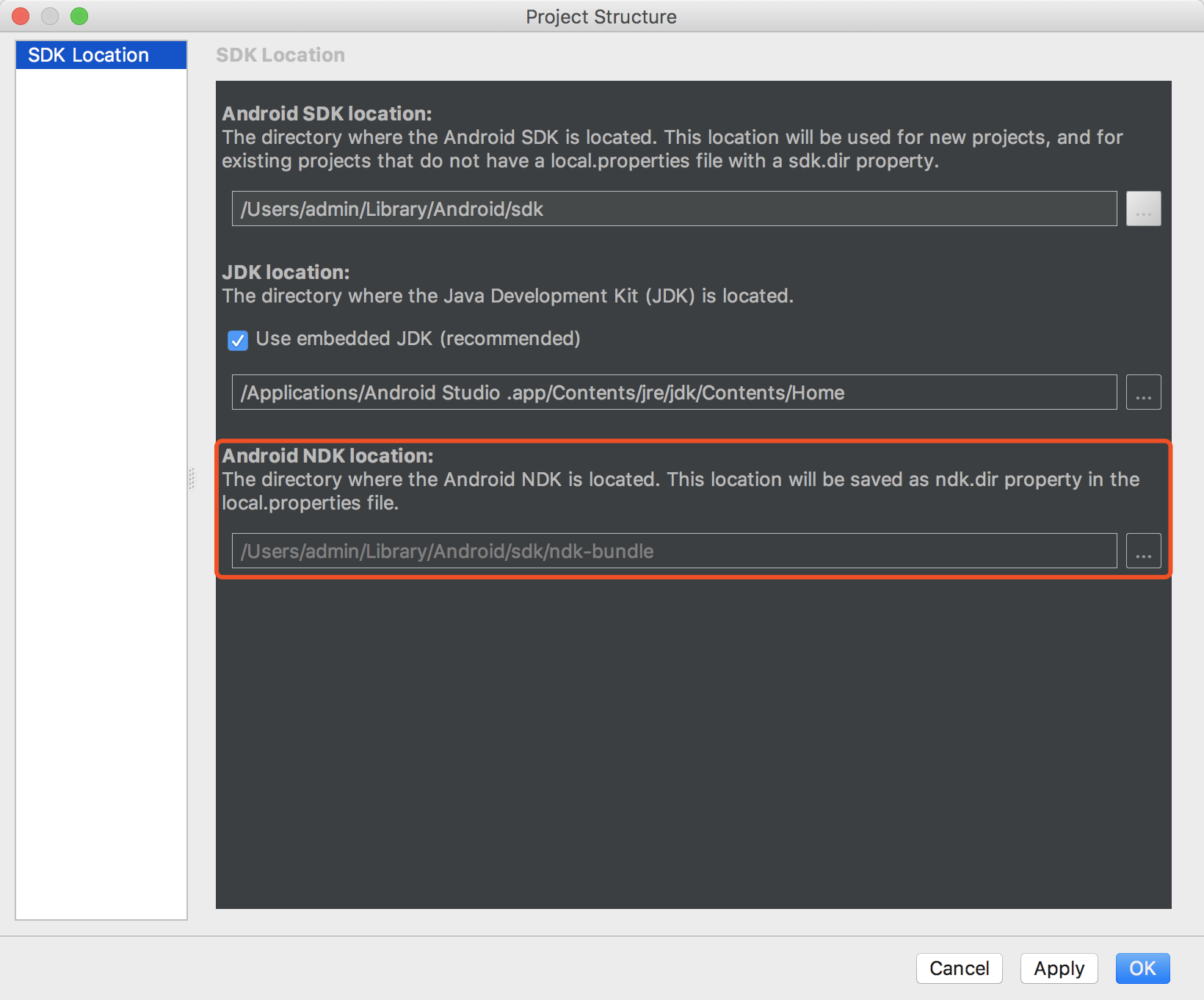Screen dimensions: 1204x1000
Task: Confirm the dialog with OK
Action: point(1143,968)
